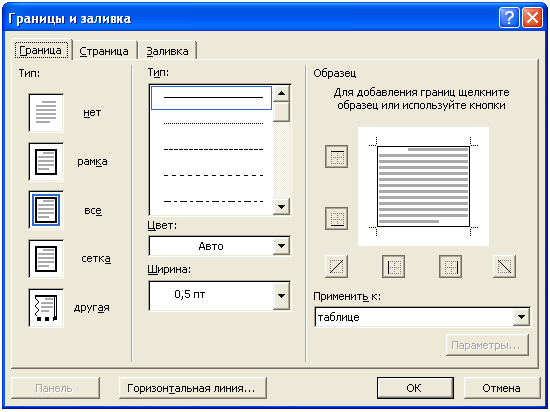Image resolution: width=550 pixels, height=412 pixels.
Task: Expand the Применить к dropdown arrow
Action: [522, 317]
